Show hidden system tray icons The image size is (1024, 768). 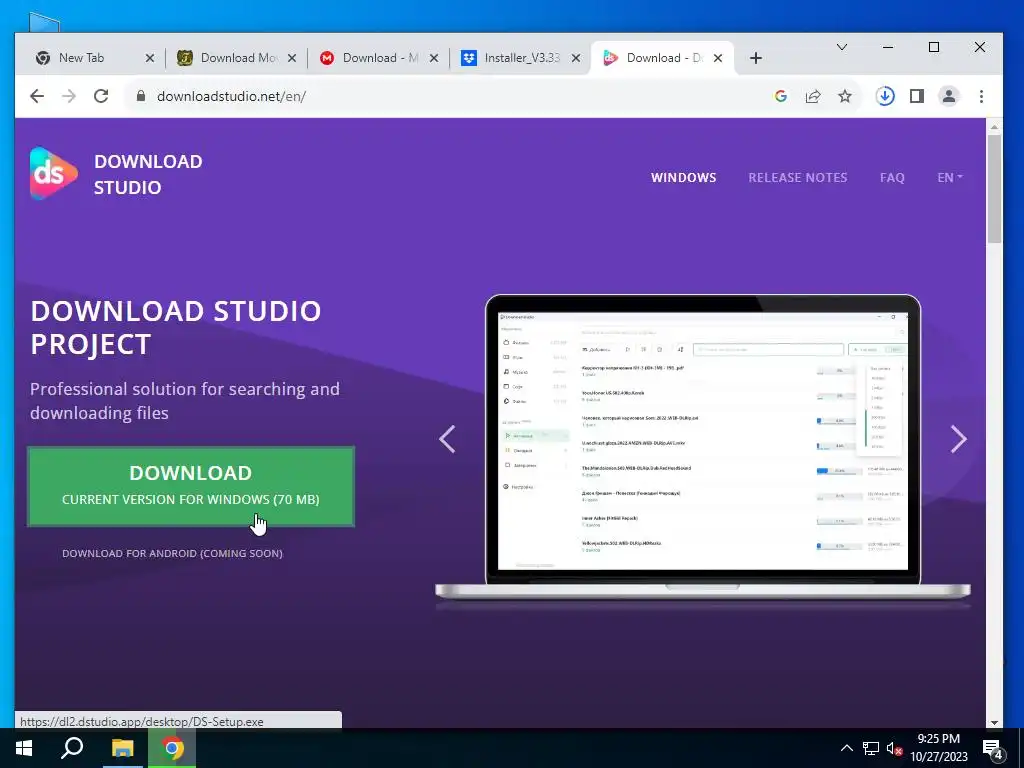(x=846, y=748)
